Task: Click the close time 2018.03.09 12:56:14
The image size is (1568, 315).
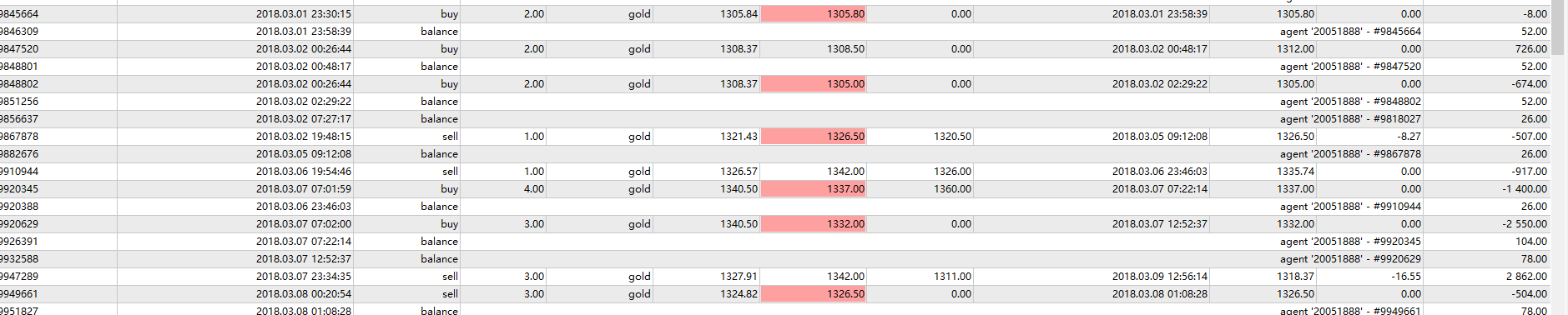Action: (1159, 277)
